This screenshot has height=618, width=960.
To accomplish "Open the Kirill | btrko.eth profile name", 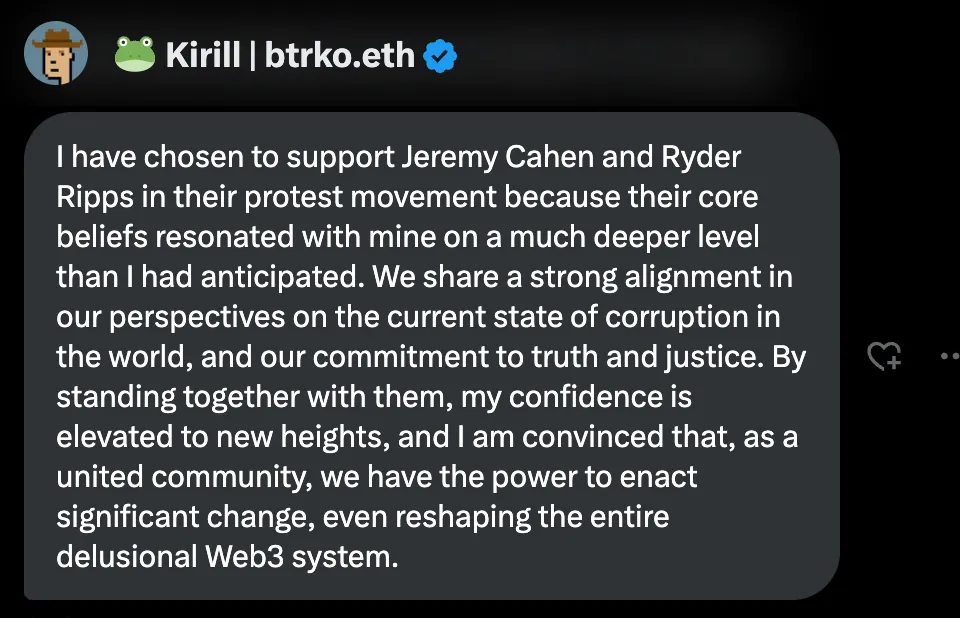I will pyautogui.click(x=290, y=55).
